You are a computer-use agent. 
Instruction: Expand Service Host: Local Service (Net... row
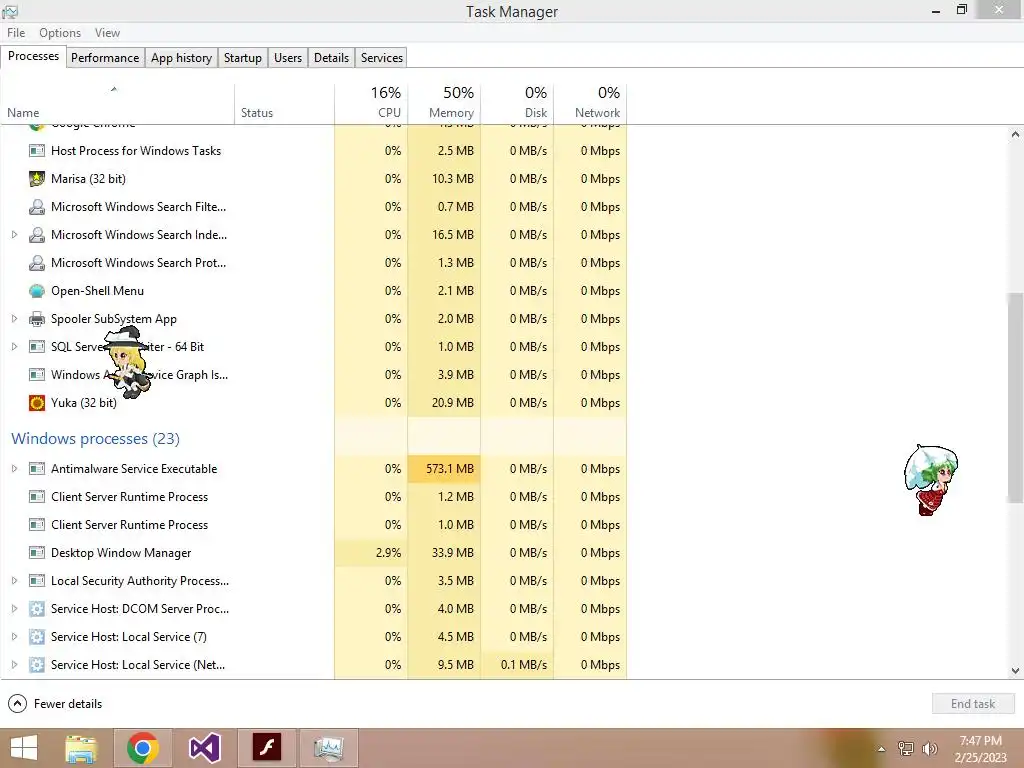[14, 665]
